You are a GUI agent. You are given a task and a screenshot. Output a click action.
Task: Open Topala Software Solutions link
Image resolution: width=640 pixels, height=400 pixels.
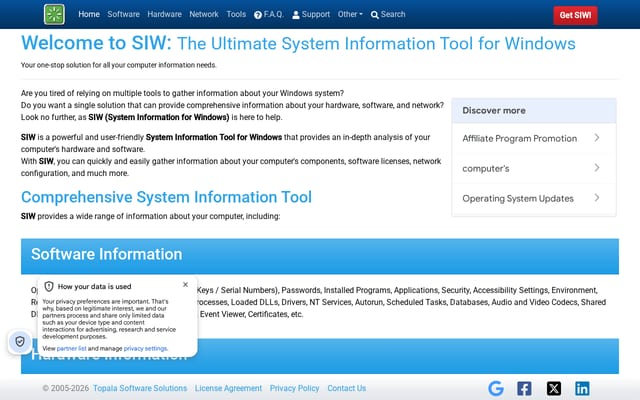140,388
